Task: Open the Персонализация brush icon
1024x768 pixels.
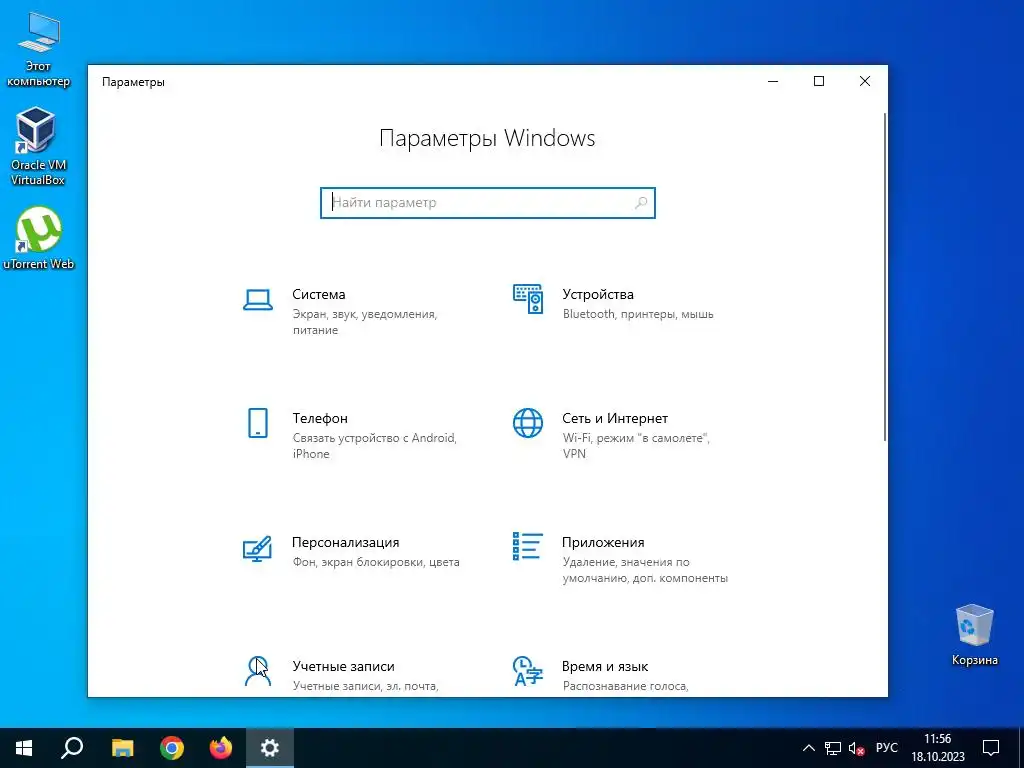Action: click(257, 549)
